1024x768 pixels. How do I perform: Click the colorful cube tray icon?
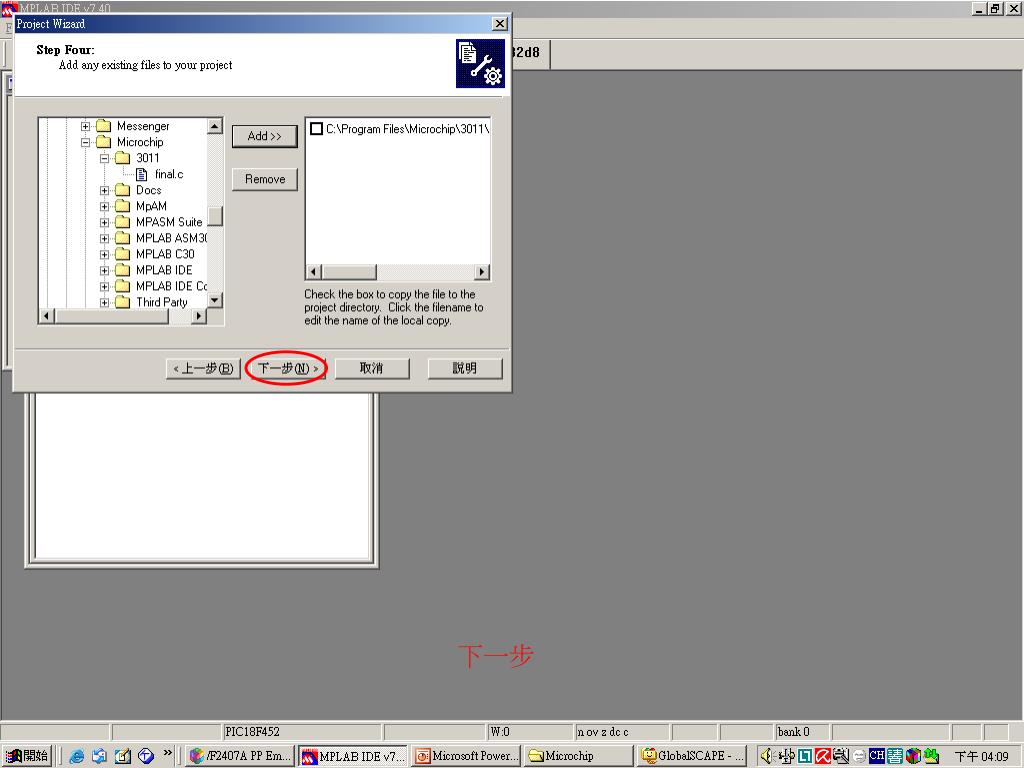913,756
